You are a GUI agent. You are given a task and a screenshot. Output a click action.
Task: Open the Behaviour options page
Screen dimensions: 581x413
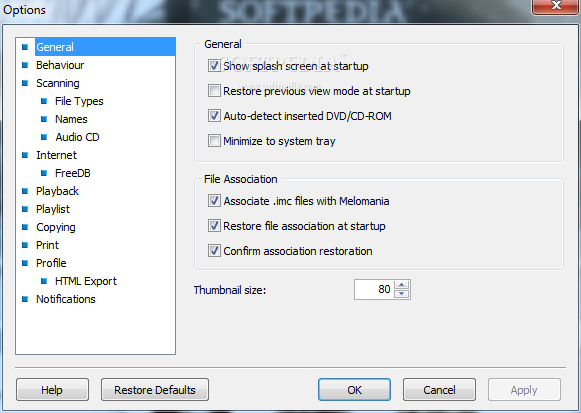[60, 65]
